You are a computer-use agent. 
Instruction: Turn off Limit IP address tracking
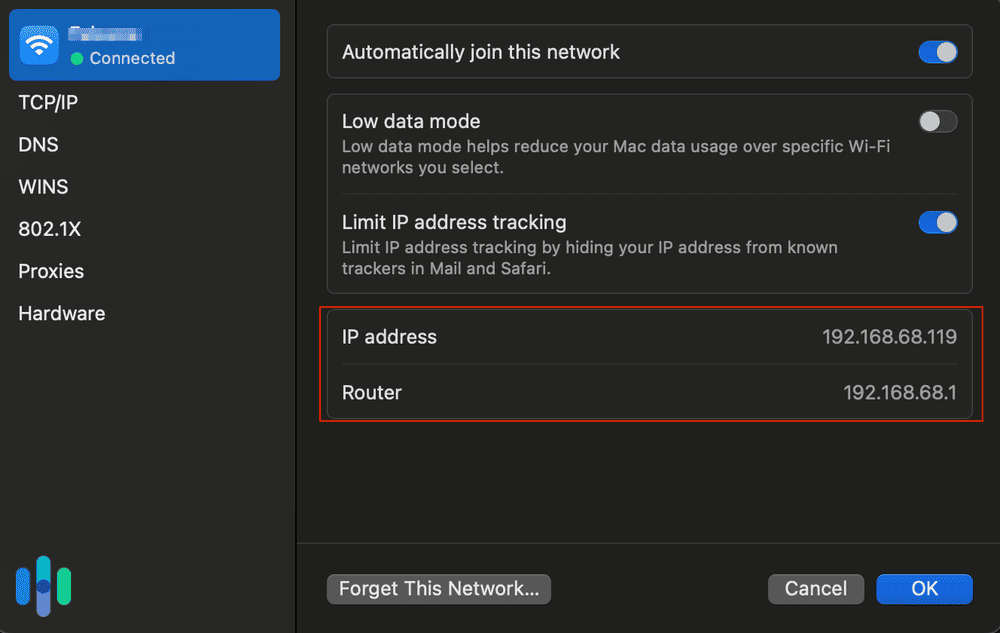(x=938, y=222)
